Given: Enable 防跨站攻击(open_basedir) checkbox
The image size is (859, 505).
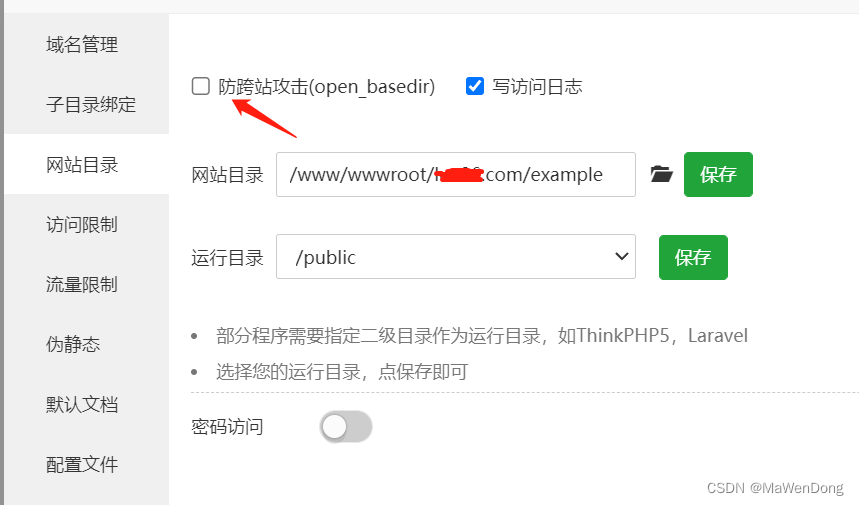Looking at the screenshot, I should click(201, 86).
